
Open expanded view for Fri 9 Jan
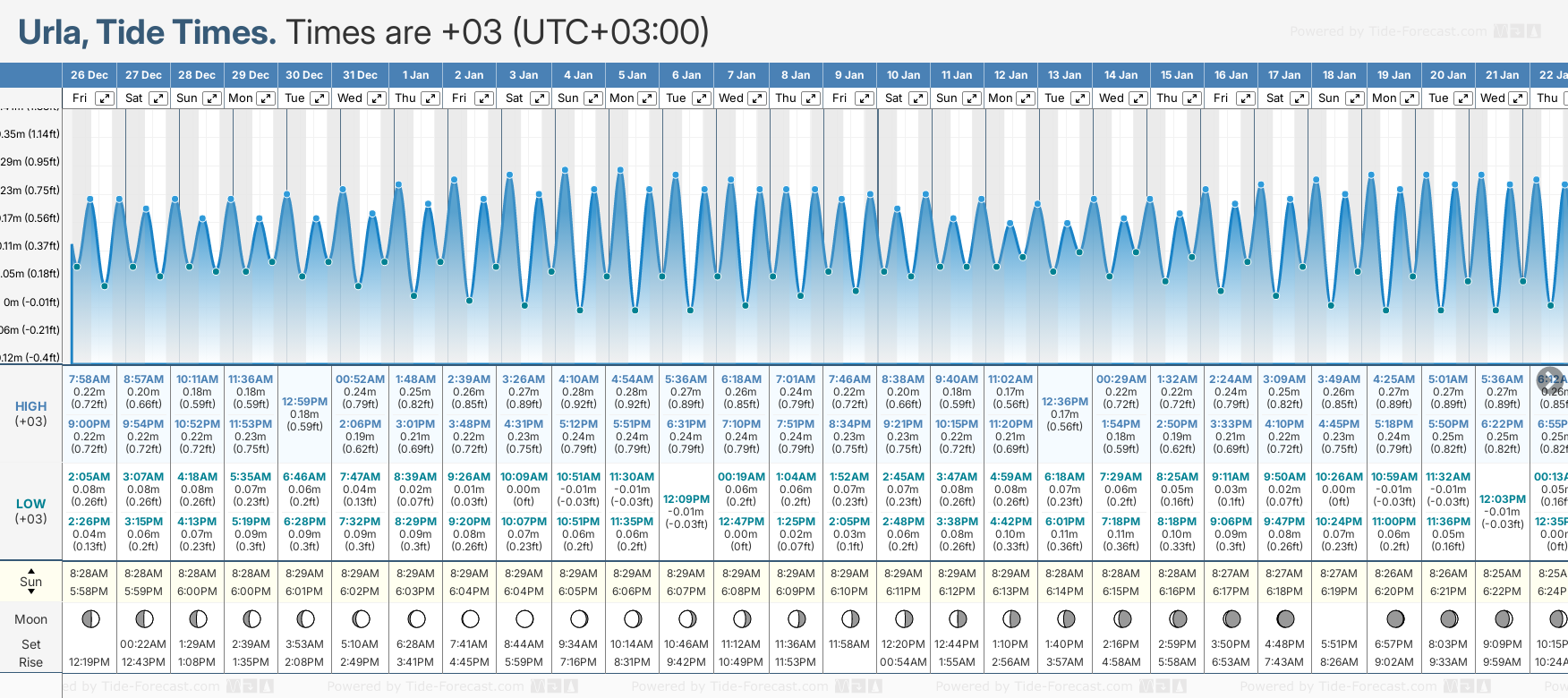pyautogui.click(x=865, y=98)
